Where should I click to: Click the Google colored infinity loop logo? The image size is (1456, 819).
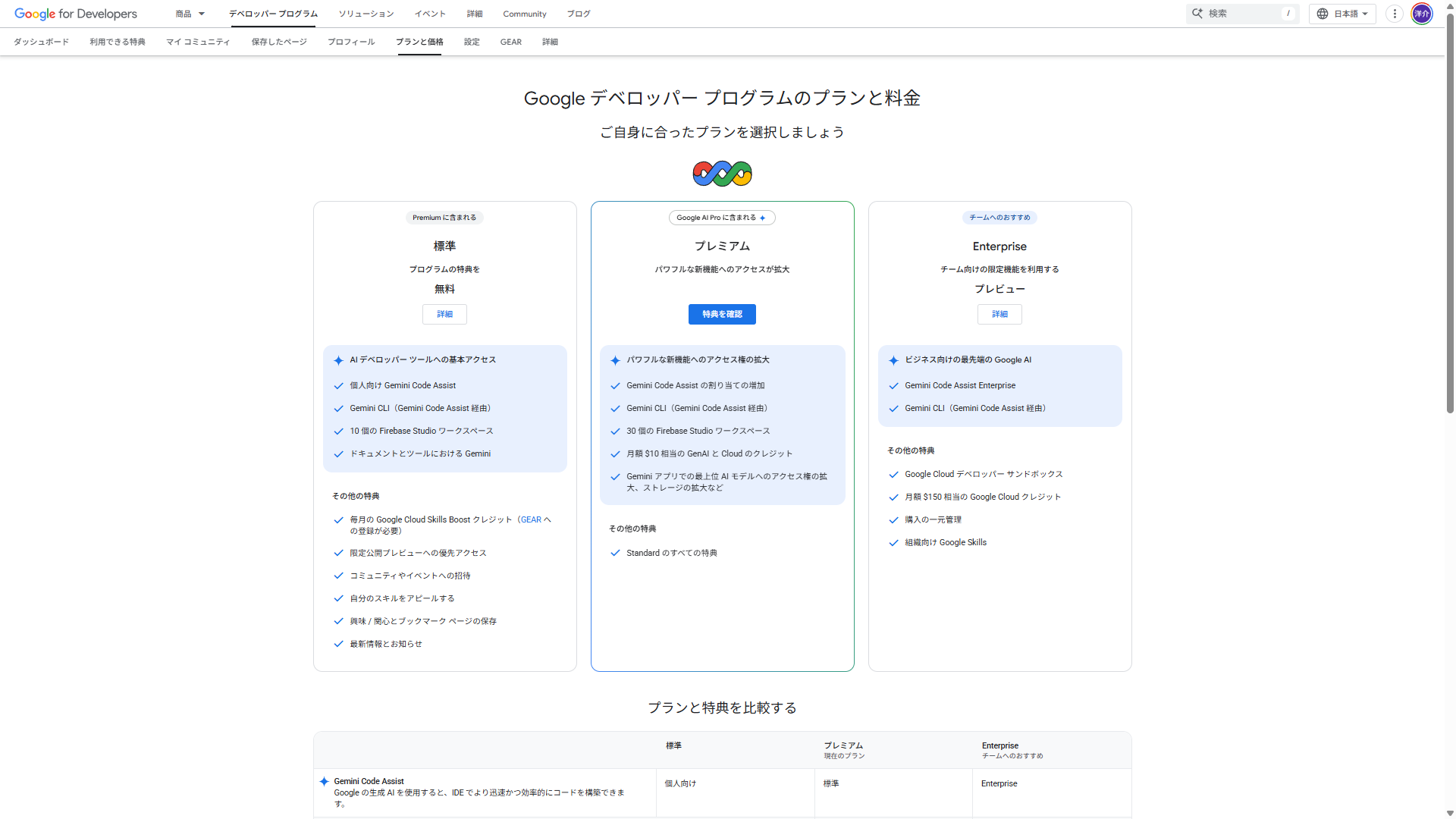pos(722,173)
